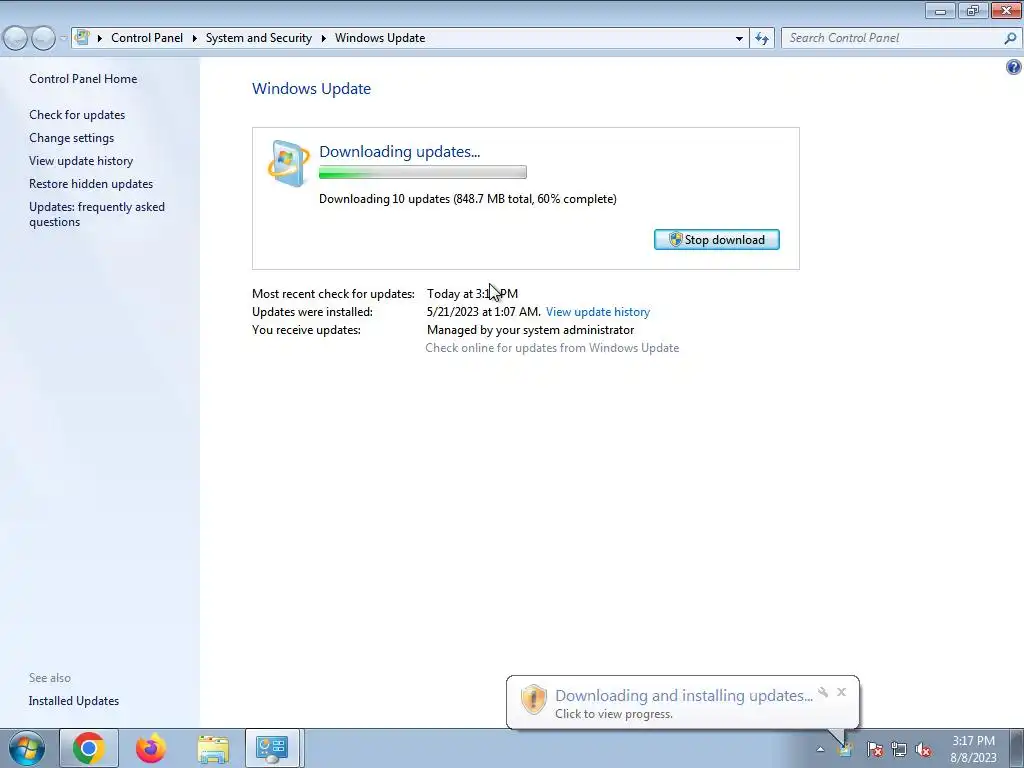Viewport: 1024px width, 768px height.
Task: Close the notification balloon
Action: 841,692
